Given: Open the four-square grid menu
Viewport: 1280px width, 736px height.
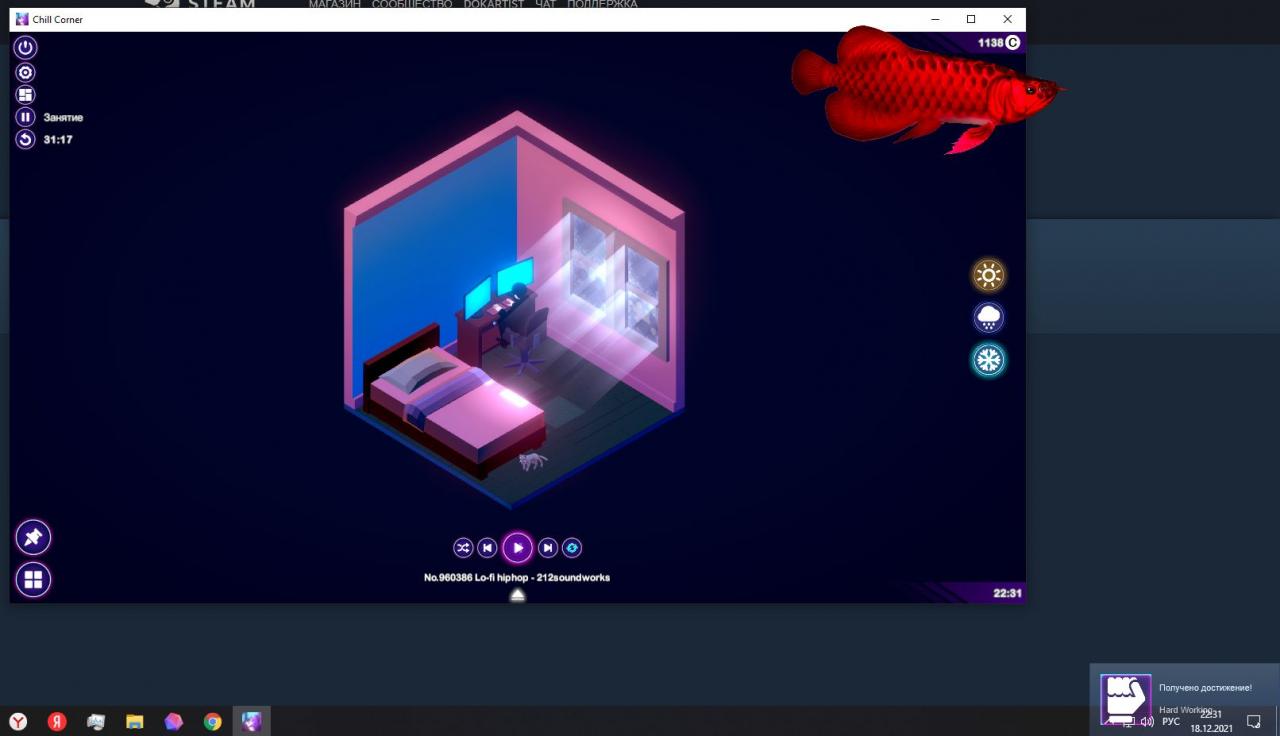Looking at the screenshot, I should pyautogui.click(x=33, y=579).
